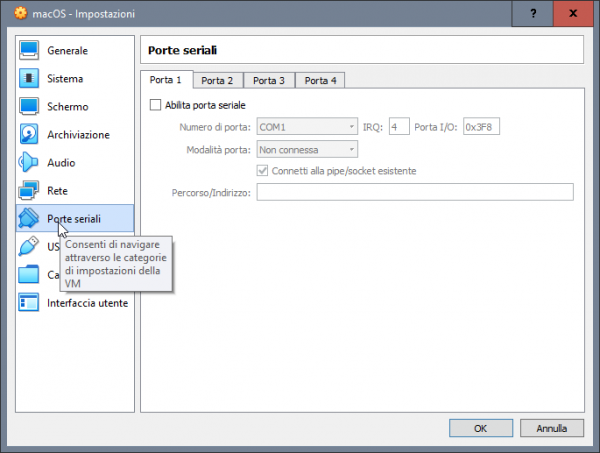The image size is (600, 453).
Task: Open the Archiviazione disk icon
Action: pyautogui.click(x=29, y=134)
